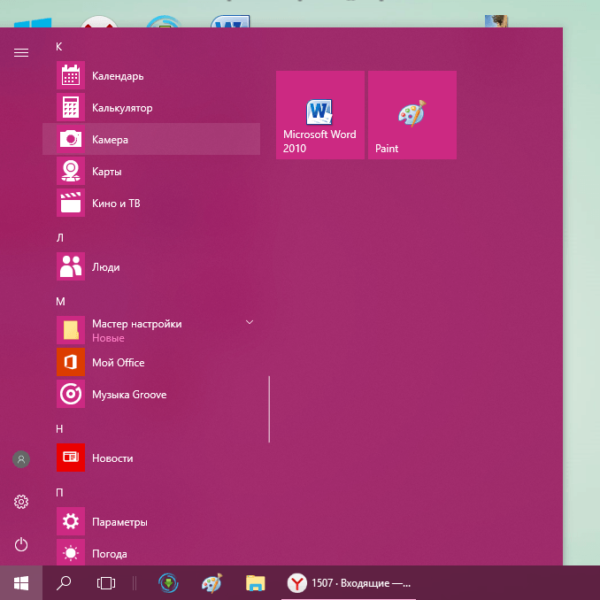Open the Microsoft Word 2010 tile

(x=320, y=115)
